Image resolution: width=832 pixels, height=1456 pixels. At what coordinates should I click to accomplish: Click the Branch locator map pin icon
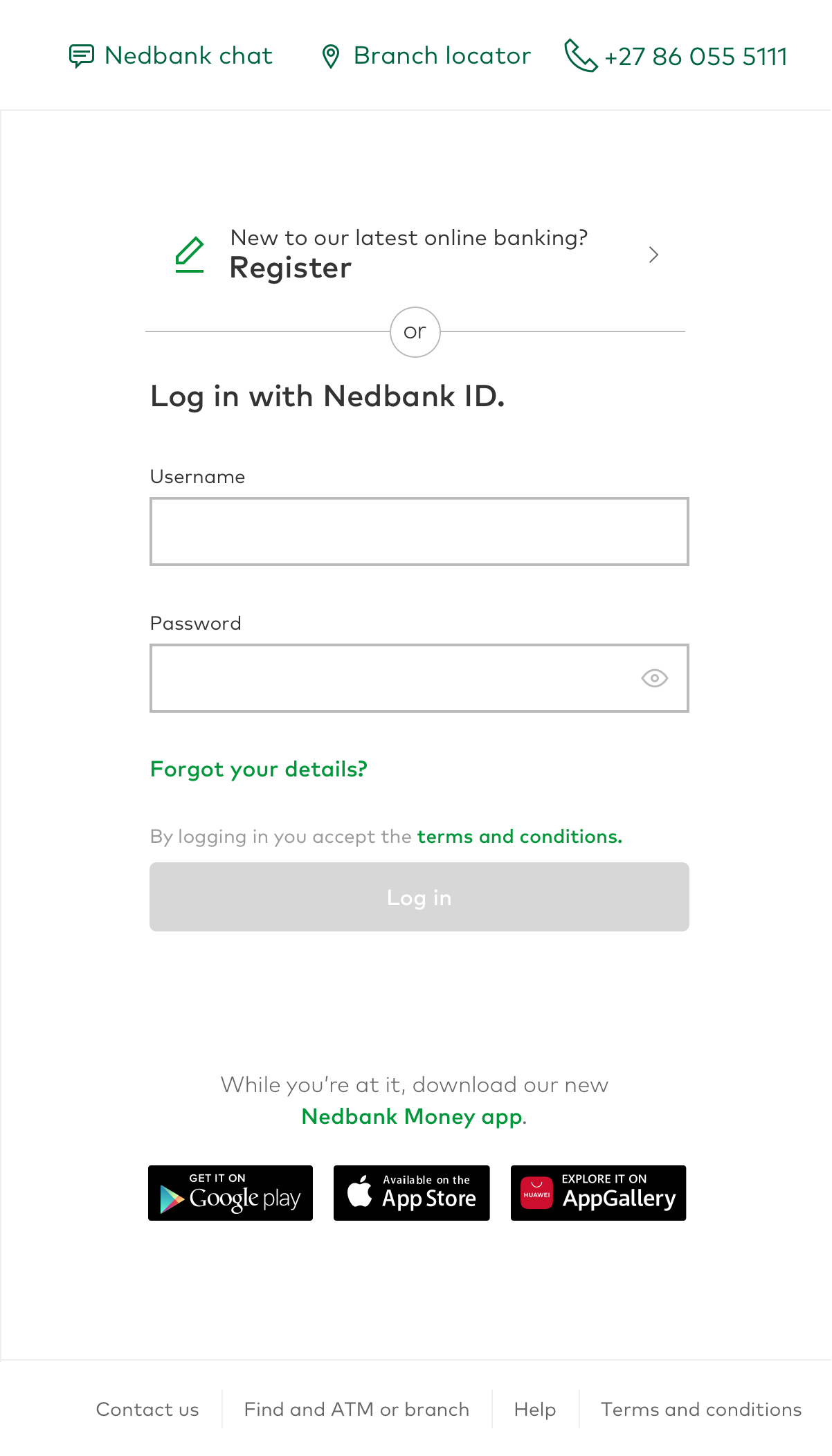tap(331, 57)
